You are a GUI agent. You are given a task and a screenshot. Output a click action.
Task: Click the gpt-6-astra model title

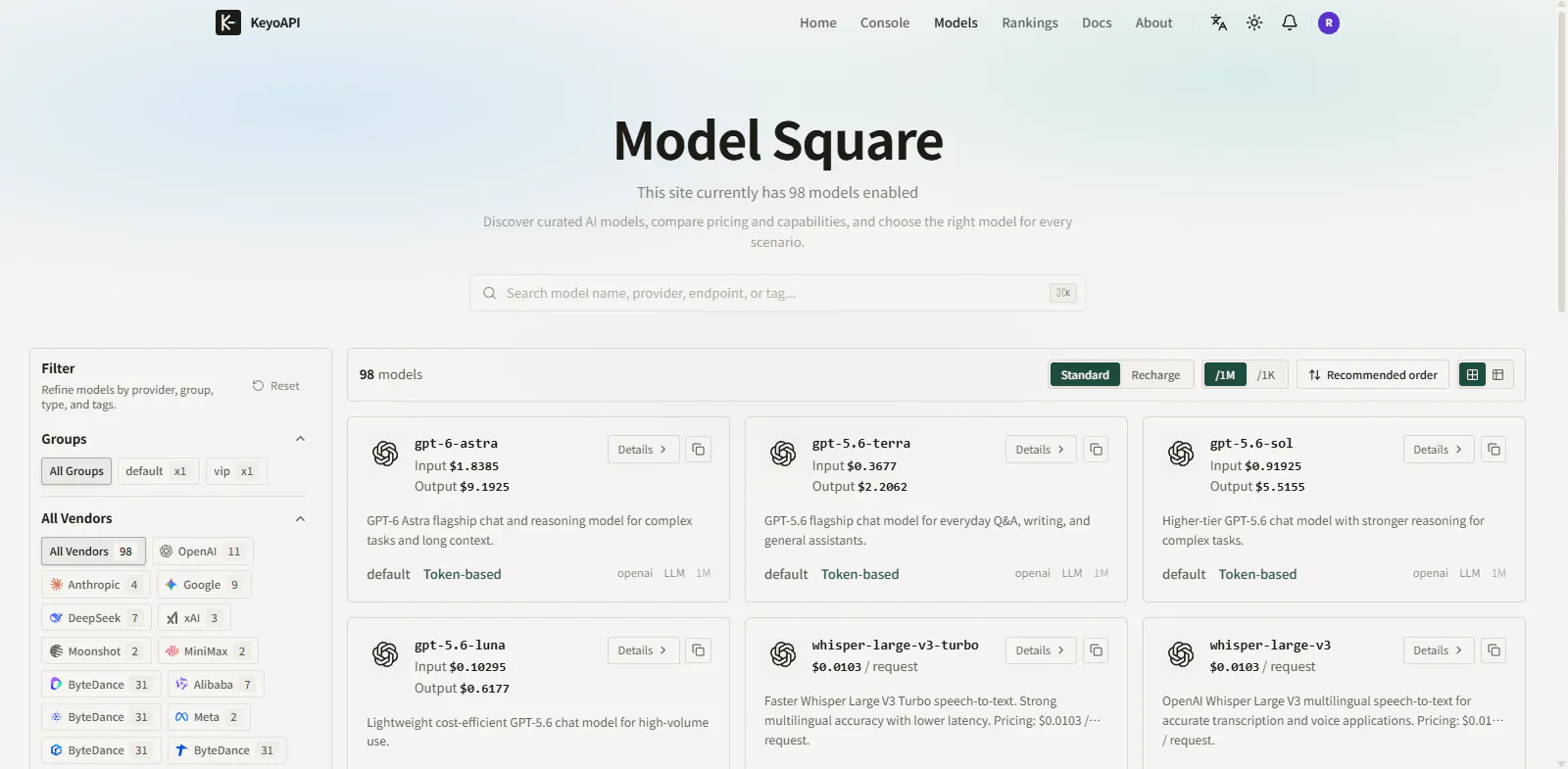pos(456,444)
